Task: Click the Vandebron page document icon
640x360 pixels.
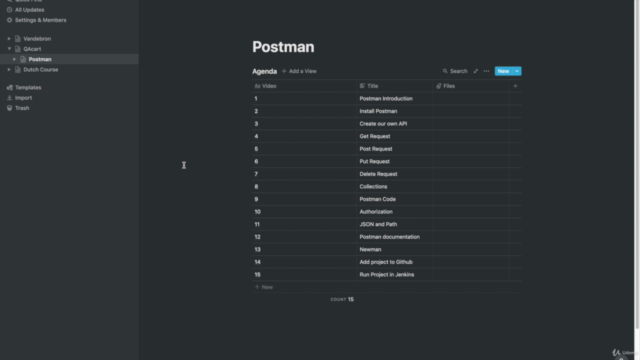Action: (x=18, y=39)
